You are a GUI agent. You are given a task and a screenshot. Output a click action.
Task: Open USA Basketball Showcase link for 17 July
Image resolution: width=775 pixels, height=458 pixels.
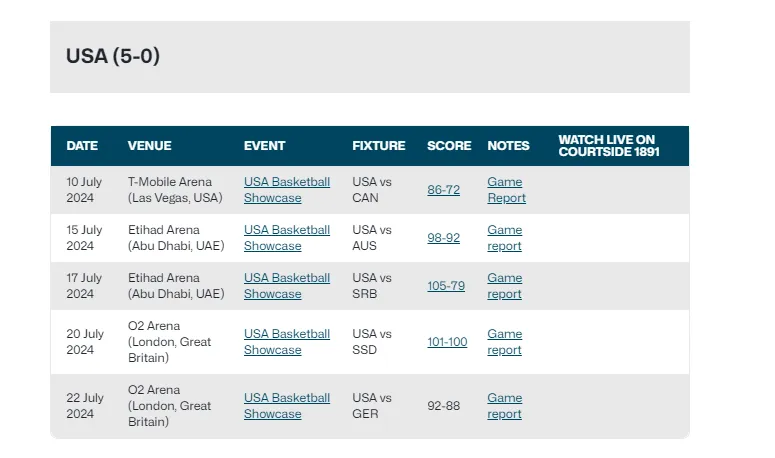[287, 286]
